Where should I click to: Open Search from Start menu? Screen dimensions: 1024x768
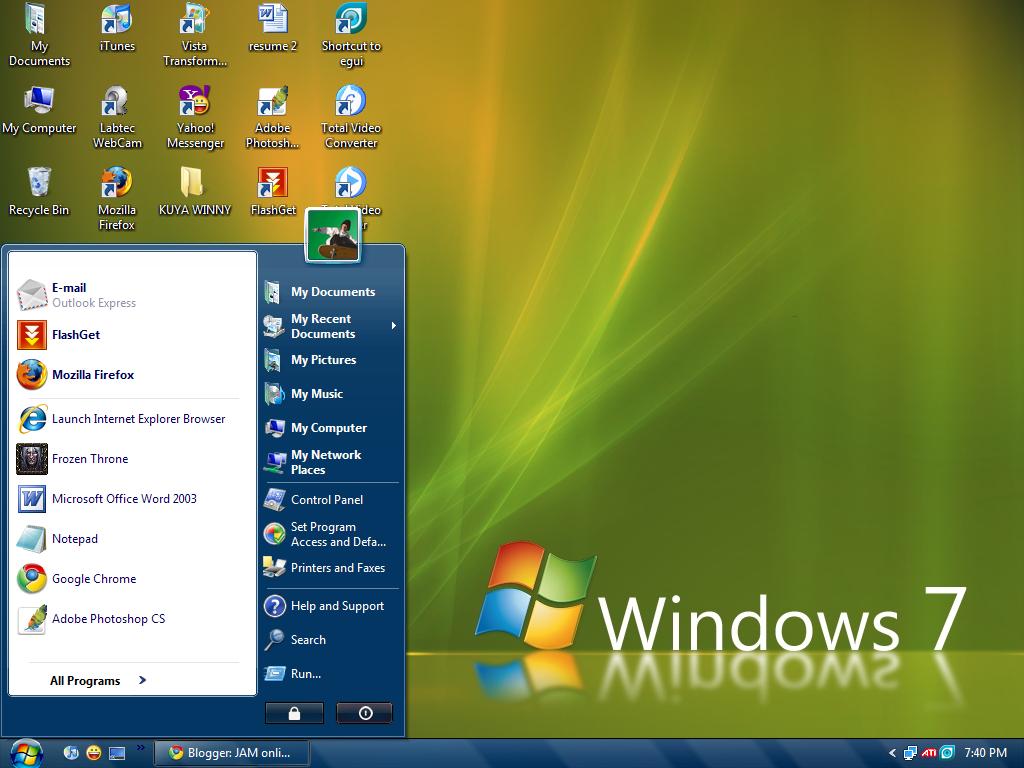(x=330, y=640)
